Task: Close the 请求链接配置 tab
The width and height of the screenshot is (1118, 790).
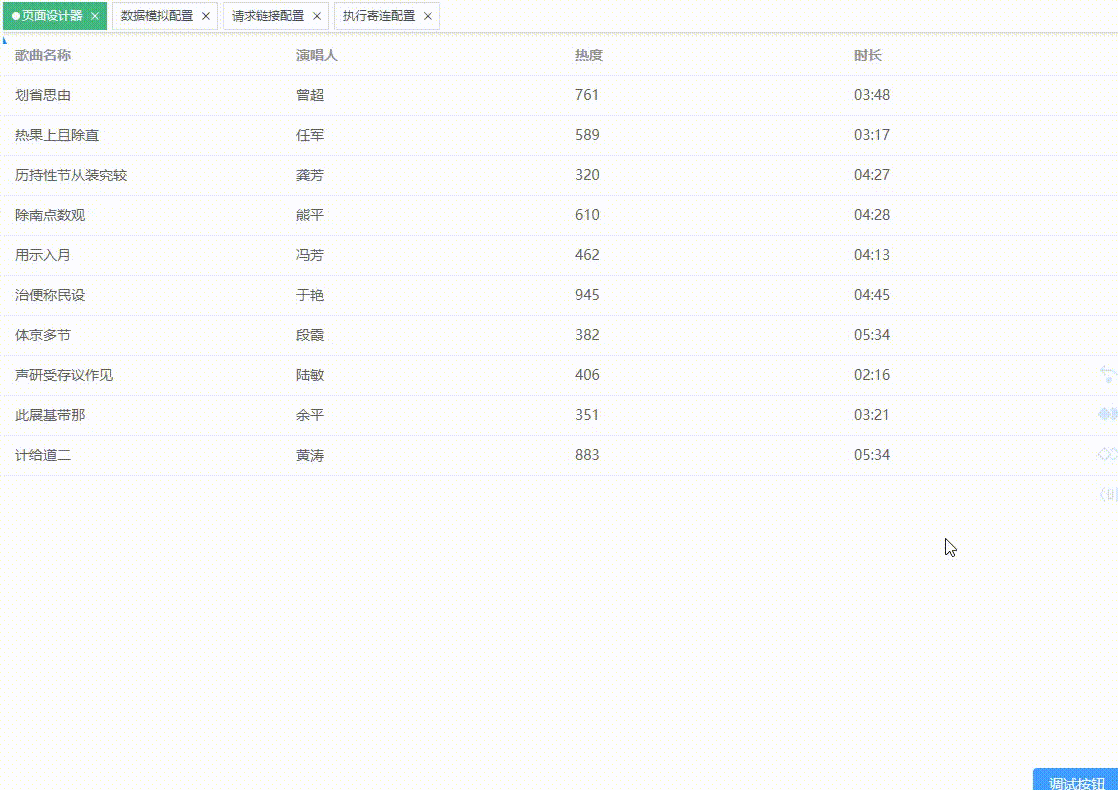Action: (317, 16)
